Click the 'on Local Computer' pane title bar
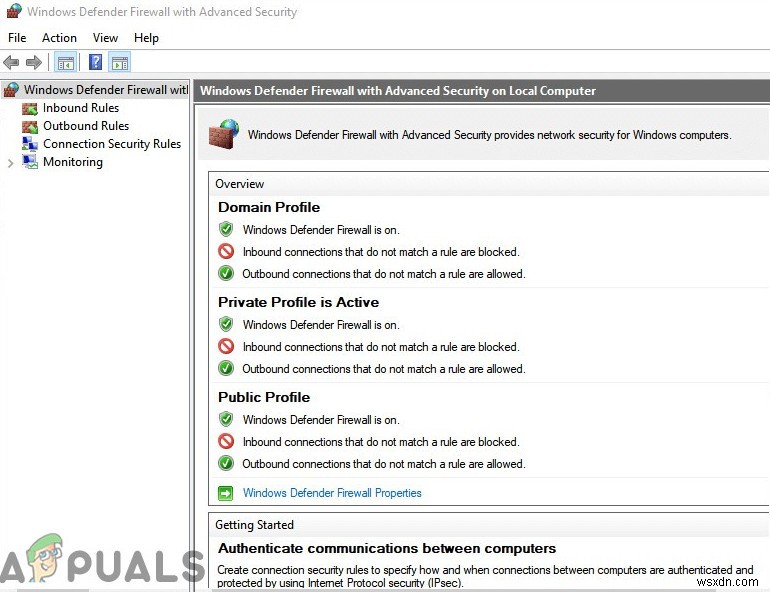 [x=482, y=91]
